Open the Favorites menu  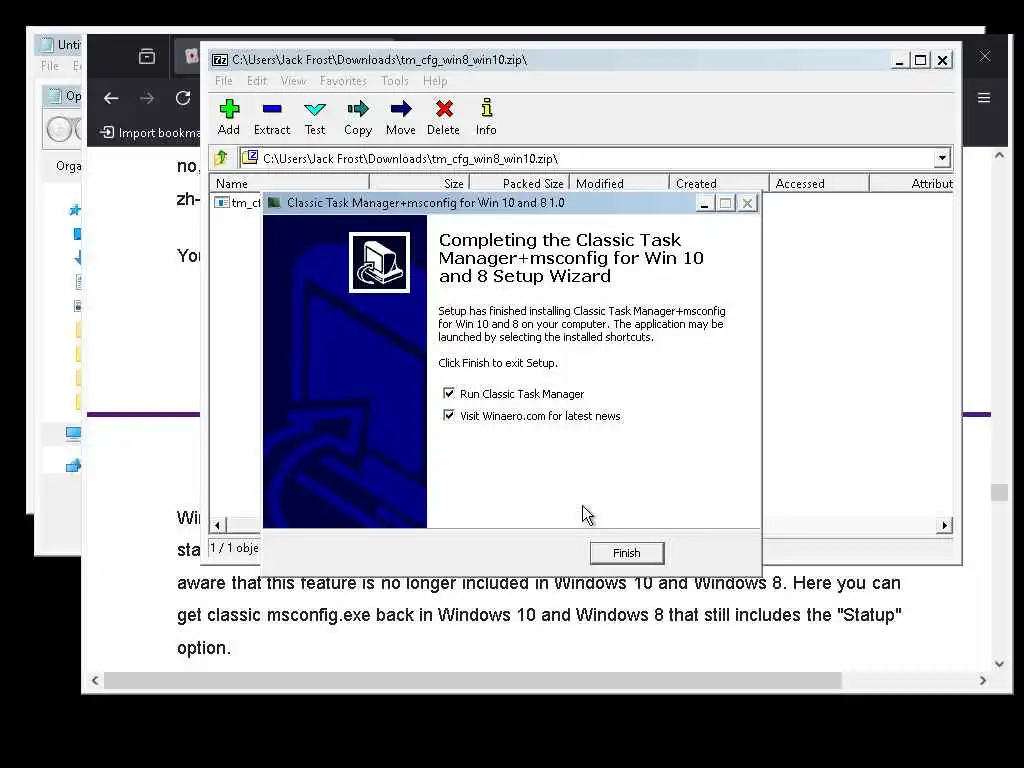tap(343, 81)
